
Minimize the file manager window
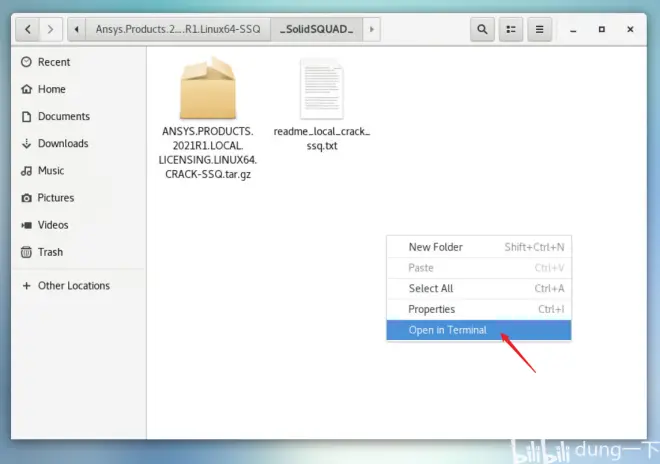point(573,30)
